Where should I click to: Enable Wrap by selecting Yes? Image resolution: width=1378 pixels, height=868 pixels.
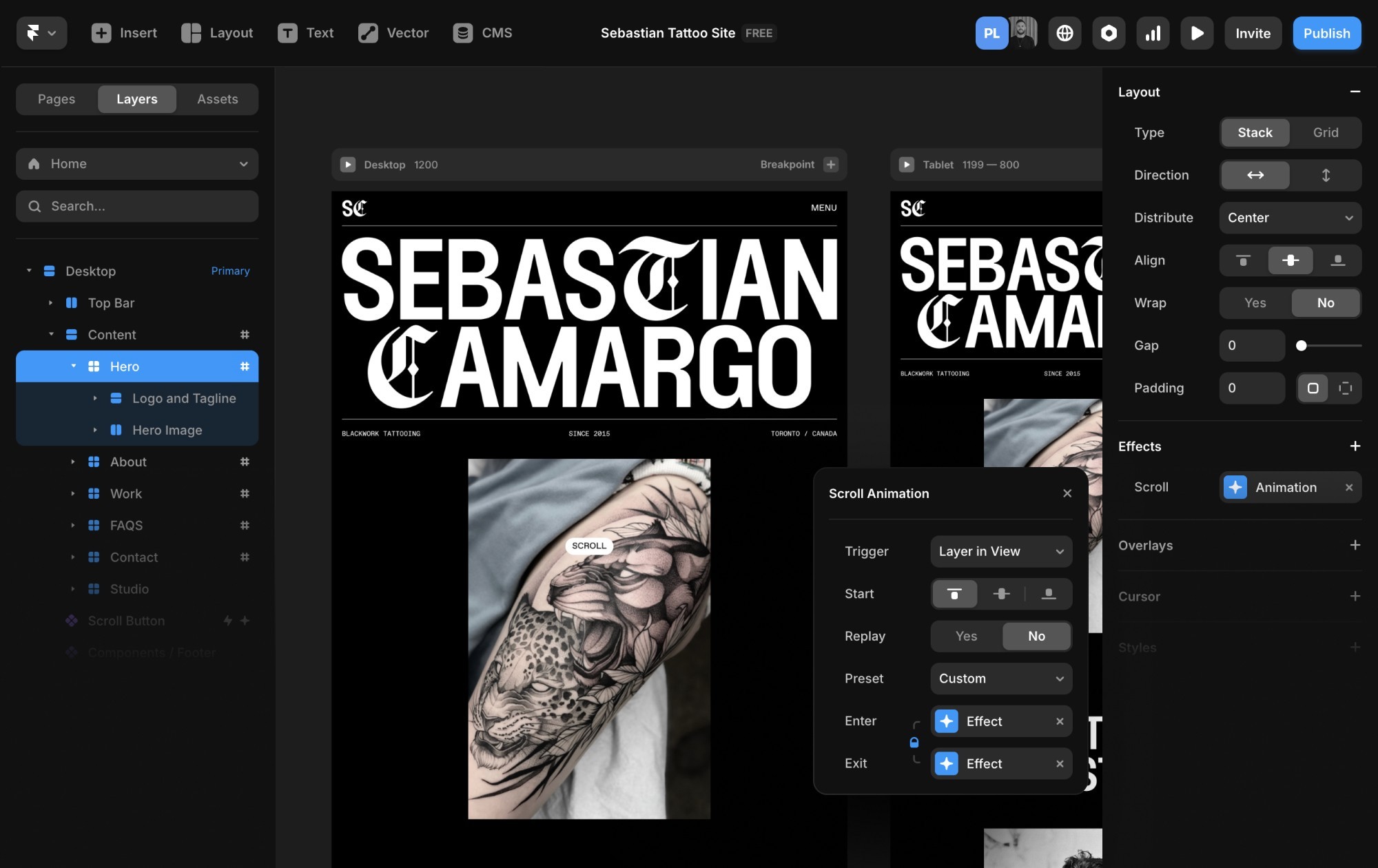point(1255,303)
